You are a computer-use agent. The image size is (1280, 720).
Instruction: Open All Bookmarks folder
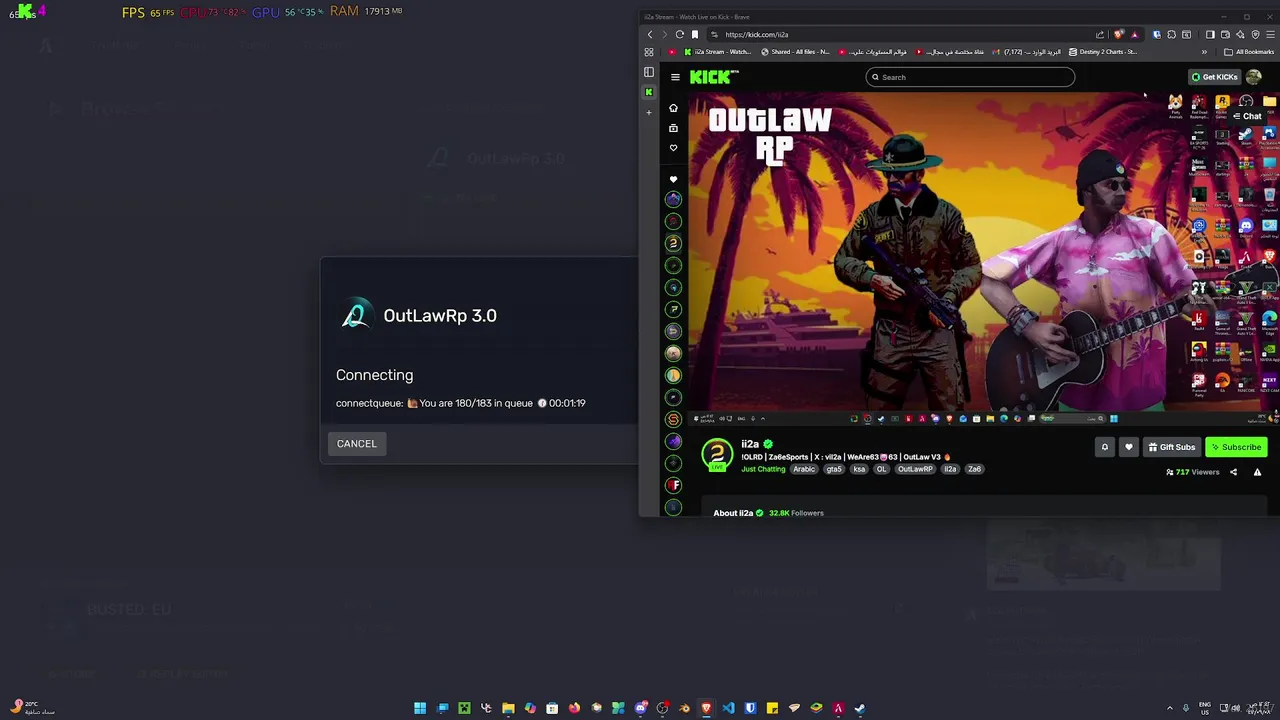pos(1251,52)
